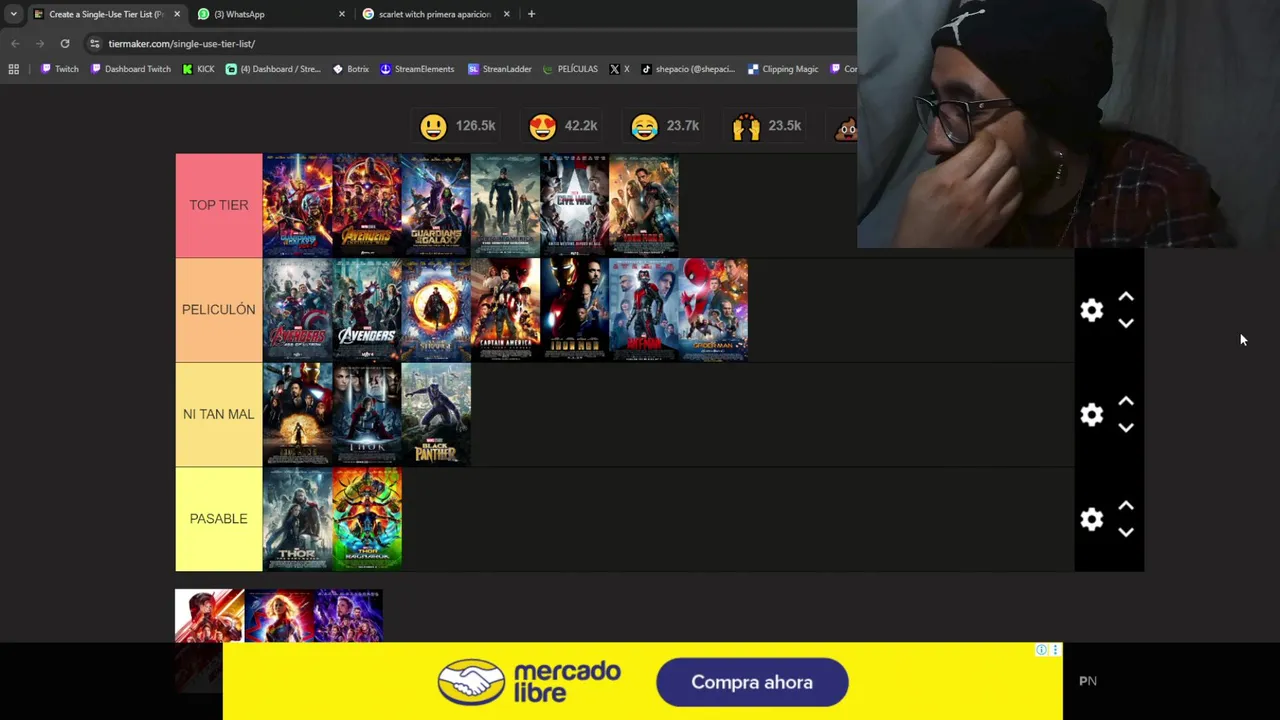Select first Guardians of the Galaxy poster
The image size is (1280, 720).
[x=436, y=205]
